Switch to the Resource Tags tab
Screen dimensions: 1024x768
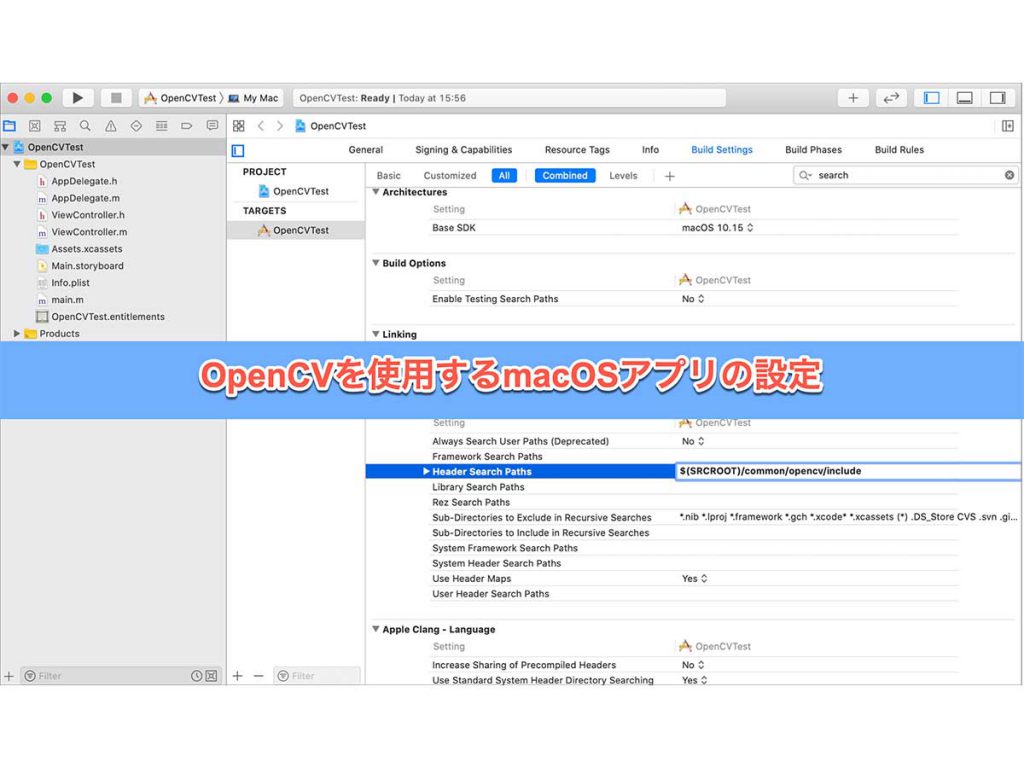[577, 150]
